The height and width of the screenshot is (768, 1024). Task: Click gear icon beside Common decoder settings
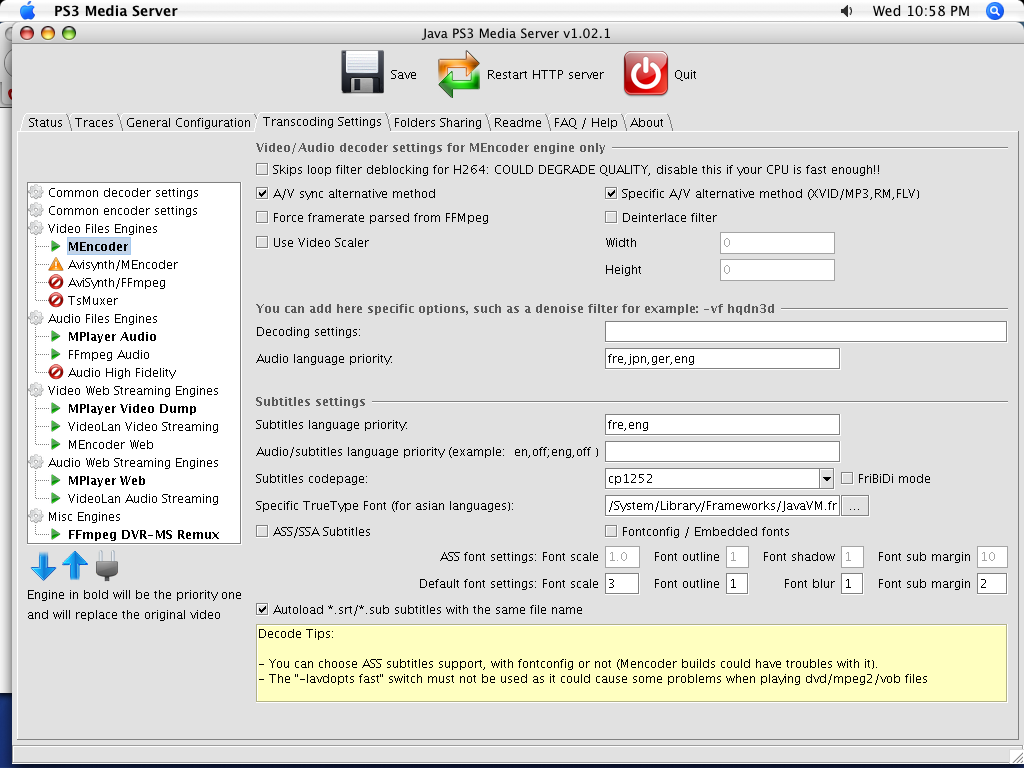pyautogui.click(x=36, y=193)
